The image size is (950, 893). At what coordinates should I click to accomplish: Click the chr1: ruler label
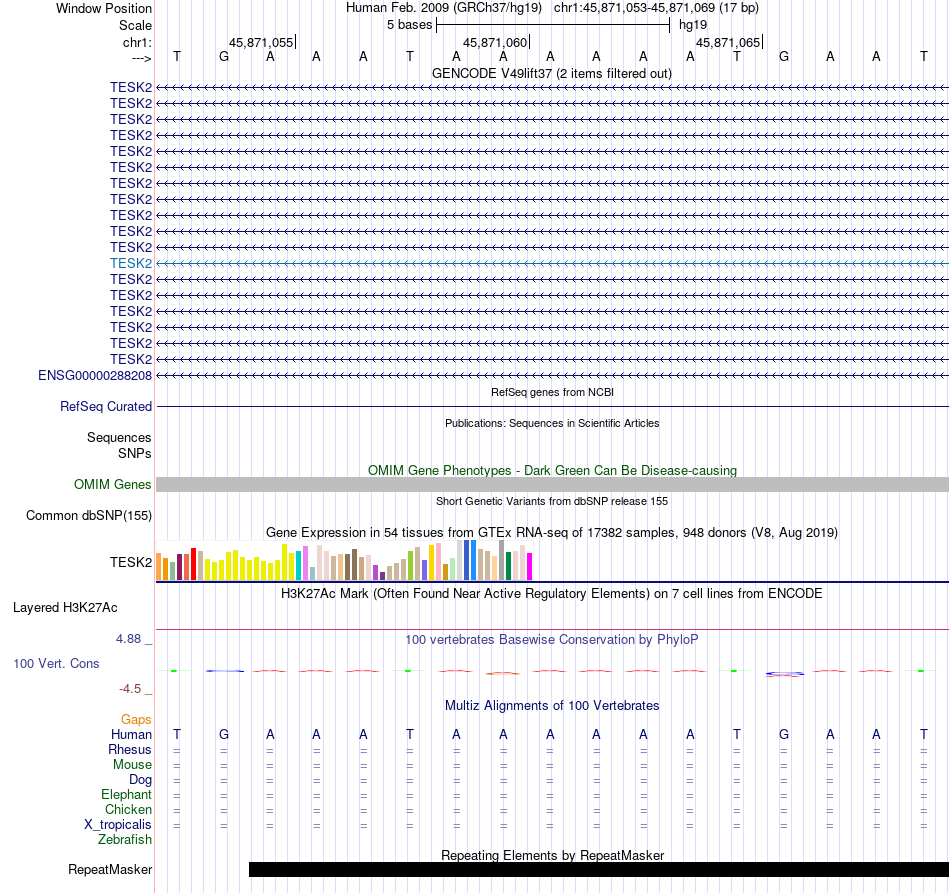tap(138, 42)
